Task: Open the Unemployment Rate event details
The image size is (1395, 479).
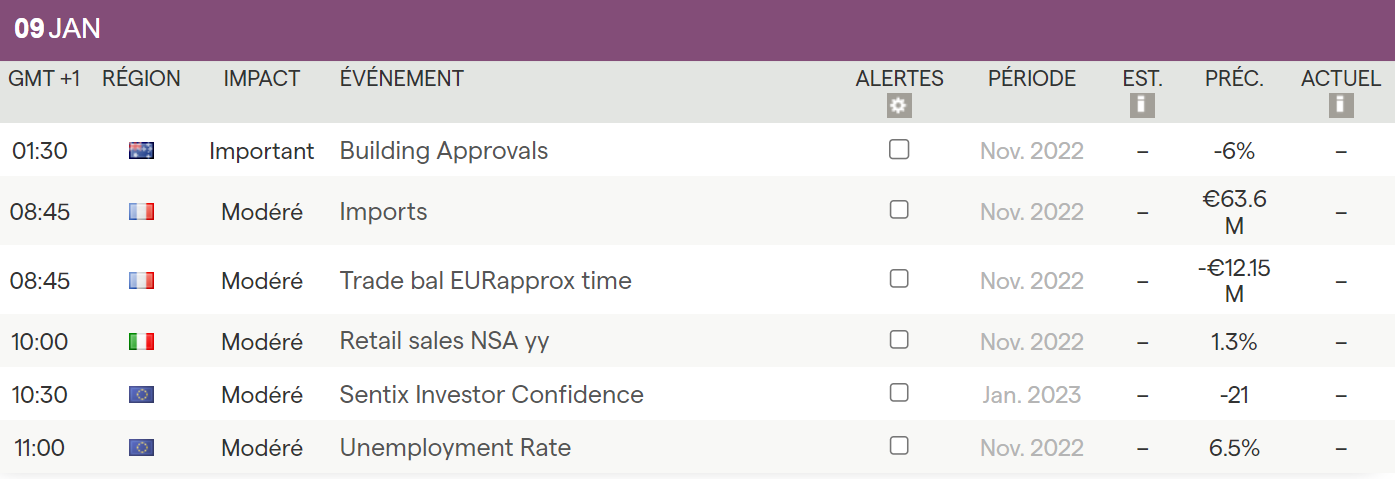Action: 455,448
